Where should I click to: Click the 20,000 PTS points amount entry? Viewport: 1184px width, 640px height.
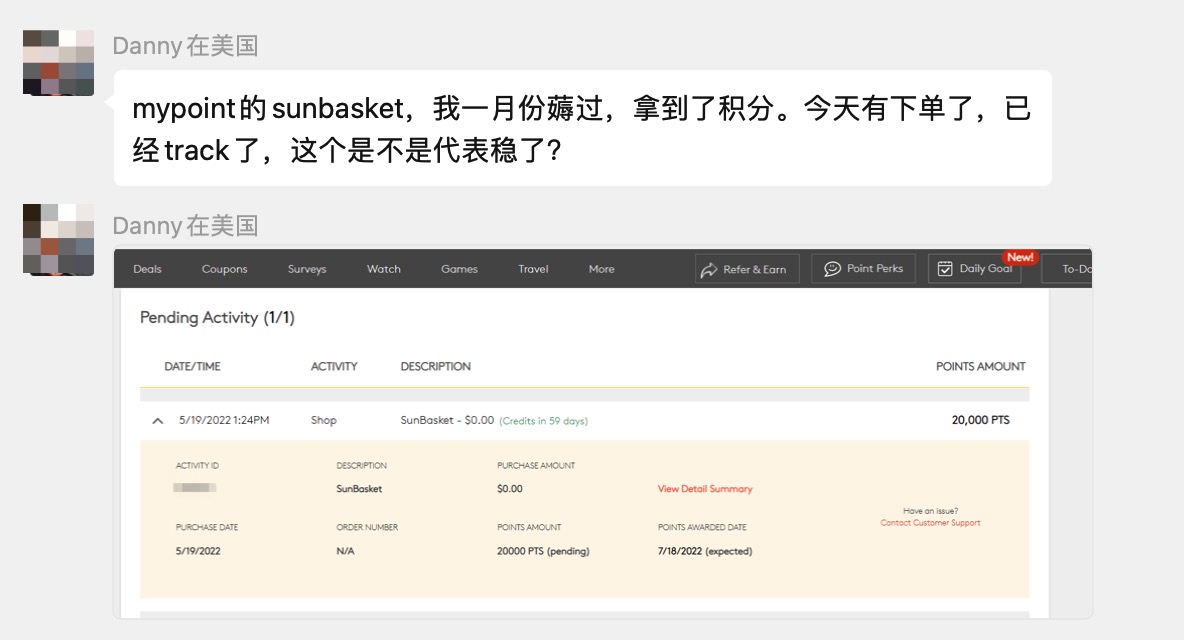coord(980,420)
